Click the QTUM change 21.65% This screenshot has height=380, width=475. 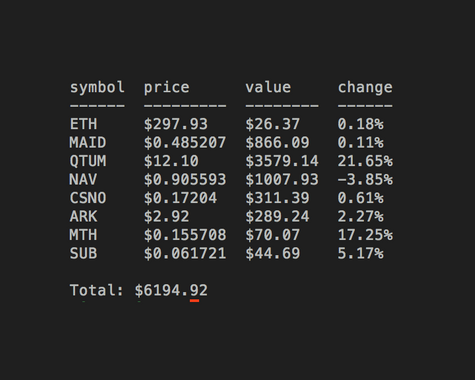point(365,161)
